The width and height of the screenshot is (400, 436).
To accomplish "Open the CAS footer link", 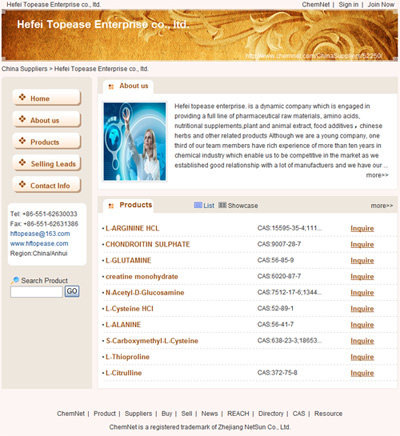I will [x=299, y=414].
